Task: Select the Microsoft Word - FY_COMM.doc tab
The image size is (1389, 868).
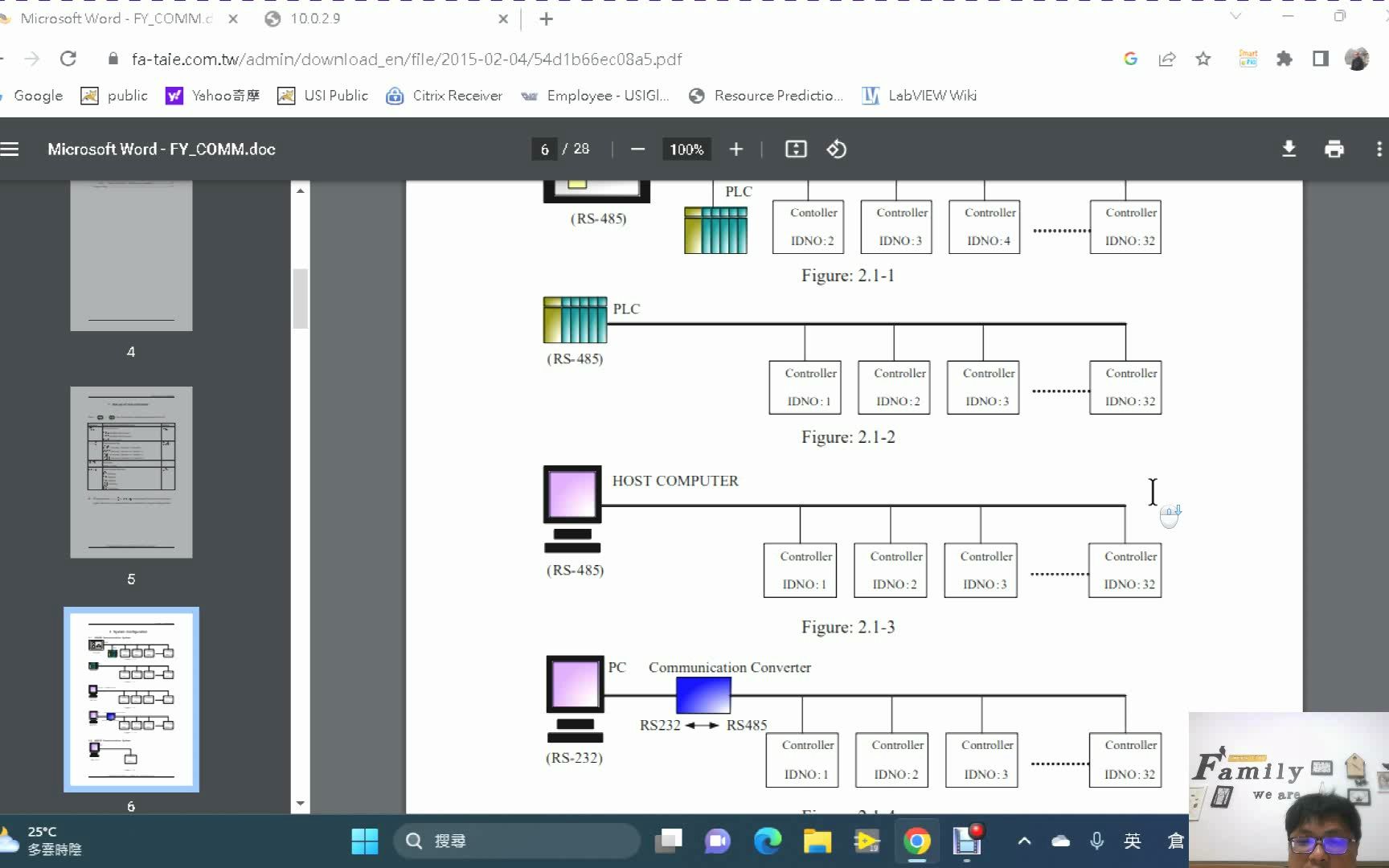Action: (113, 18)
